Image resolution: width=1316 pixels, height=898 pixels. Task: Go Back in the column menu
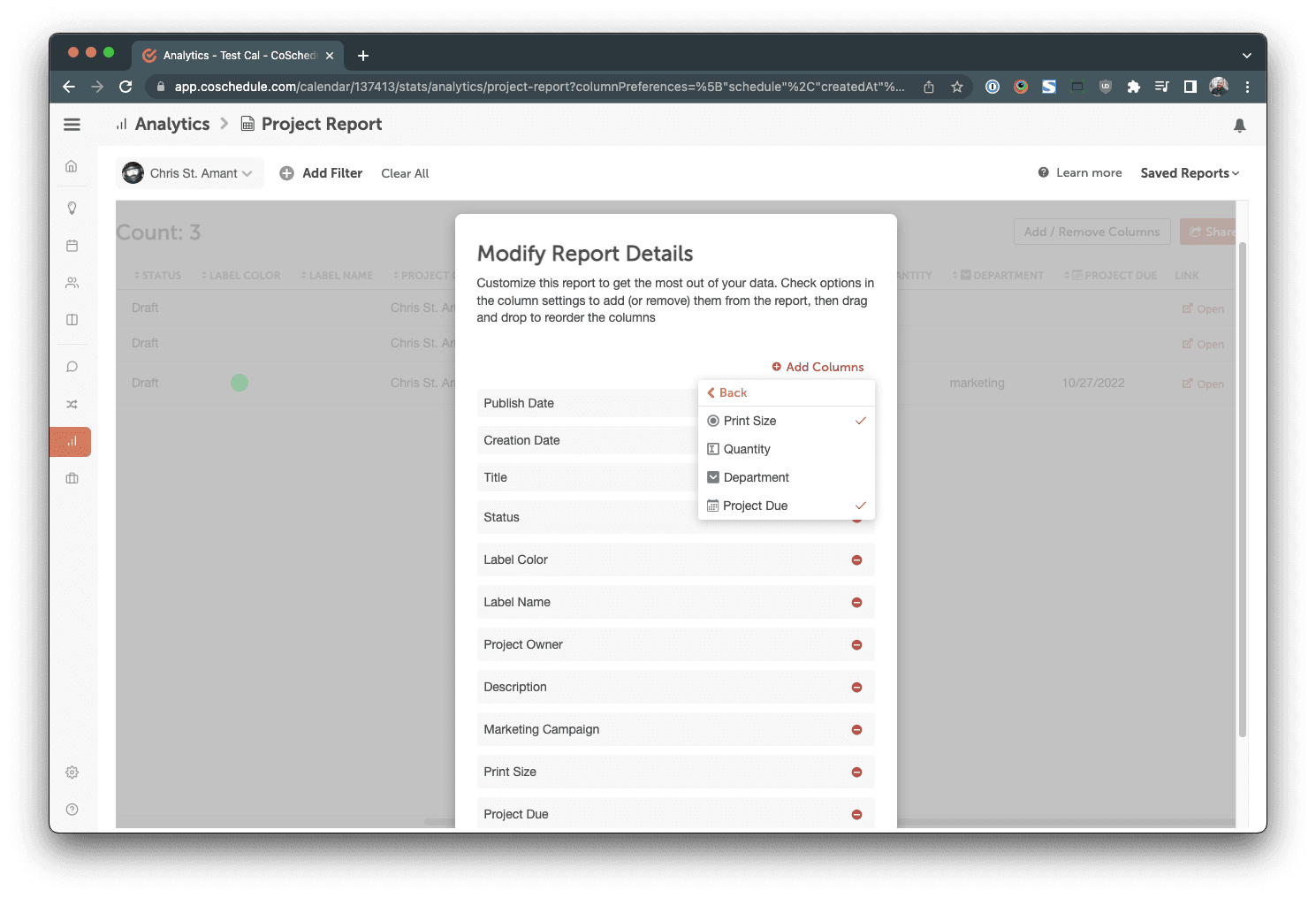727,392
